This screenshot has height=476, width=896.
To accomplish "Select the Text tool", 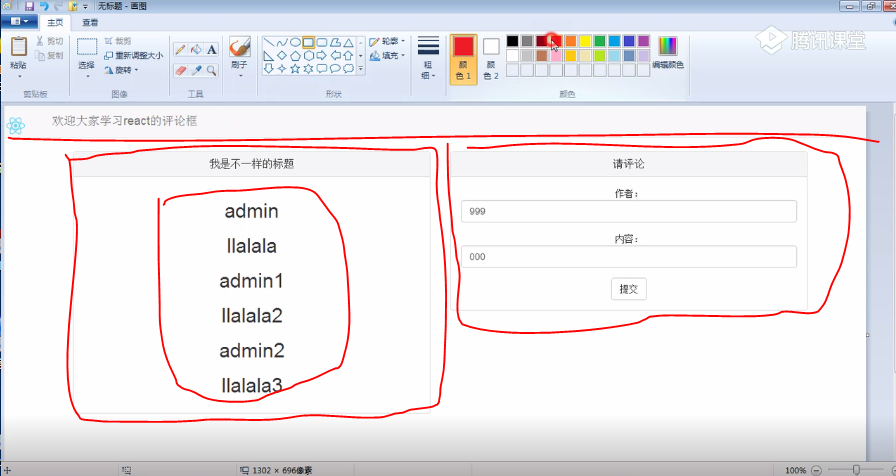I will click(212, 49).
